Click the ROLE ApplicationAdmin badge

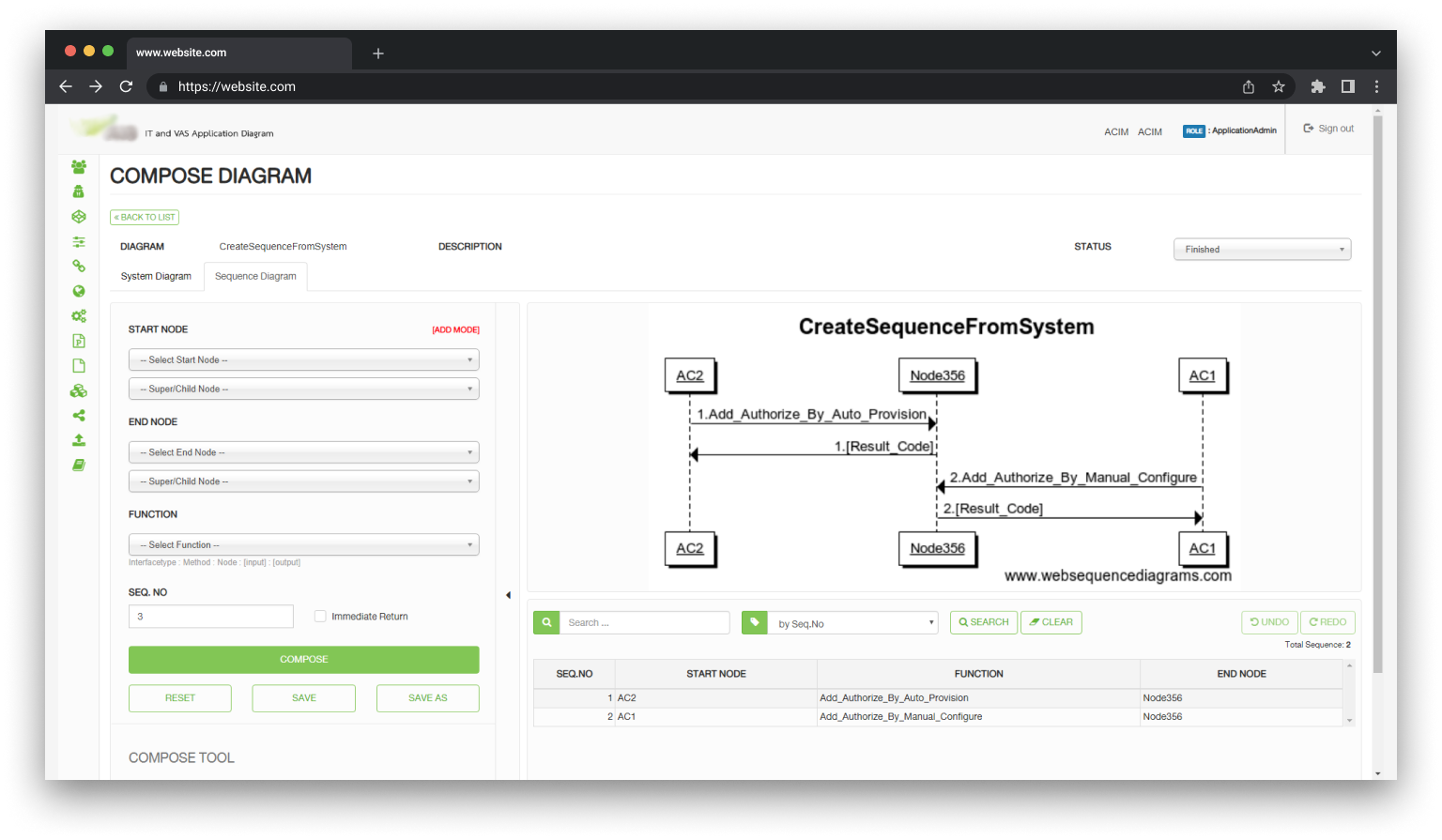1230,130
